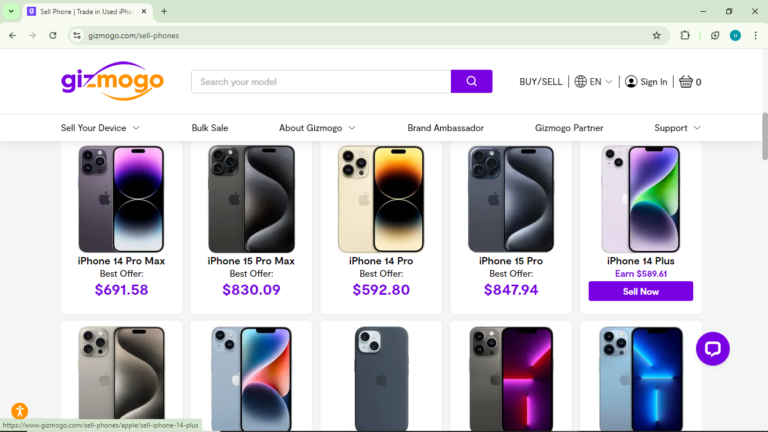Screen dimensions: 768x432
Task: Expand the Sell Your Device menu
Action: click(x=100, y=128)
